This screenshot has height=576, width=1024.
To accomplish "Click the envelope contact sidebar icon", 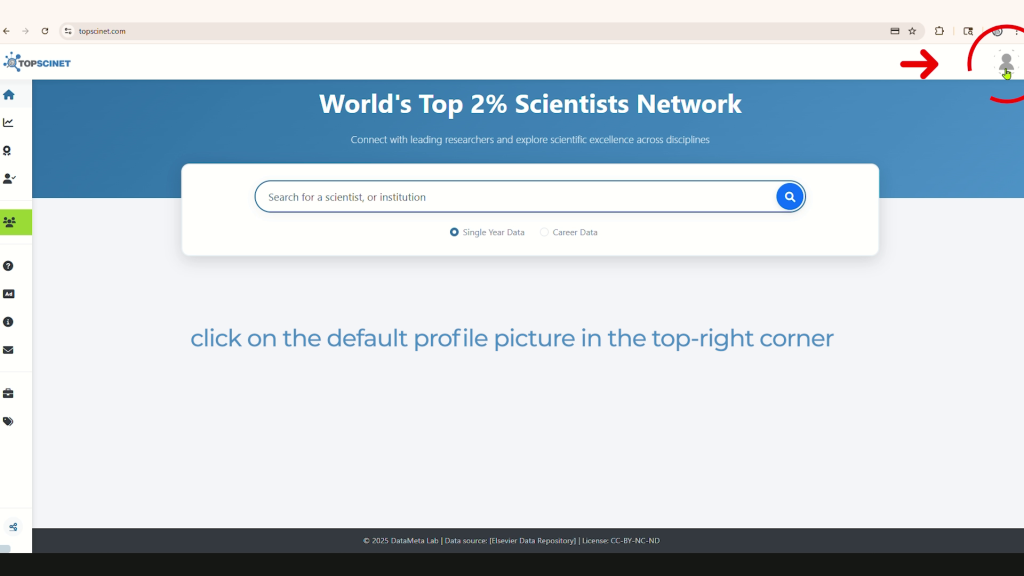I will coord(9,350).
